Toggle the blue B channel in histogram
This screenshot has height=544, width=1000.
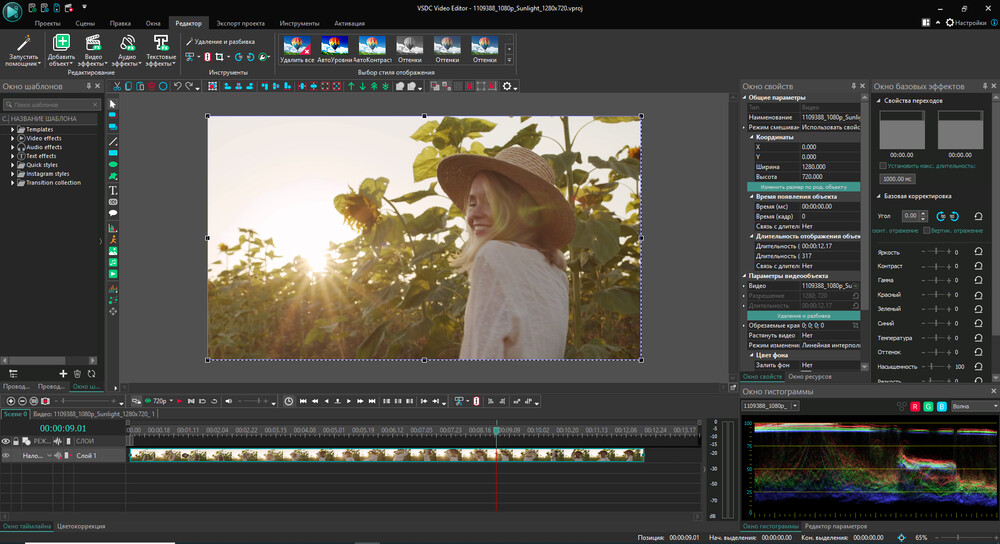941,406
